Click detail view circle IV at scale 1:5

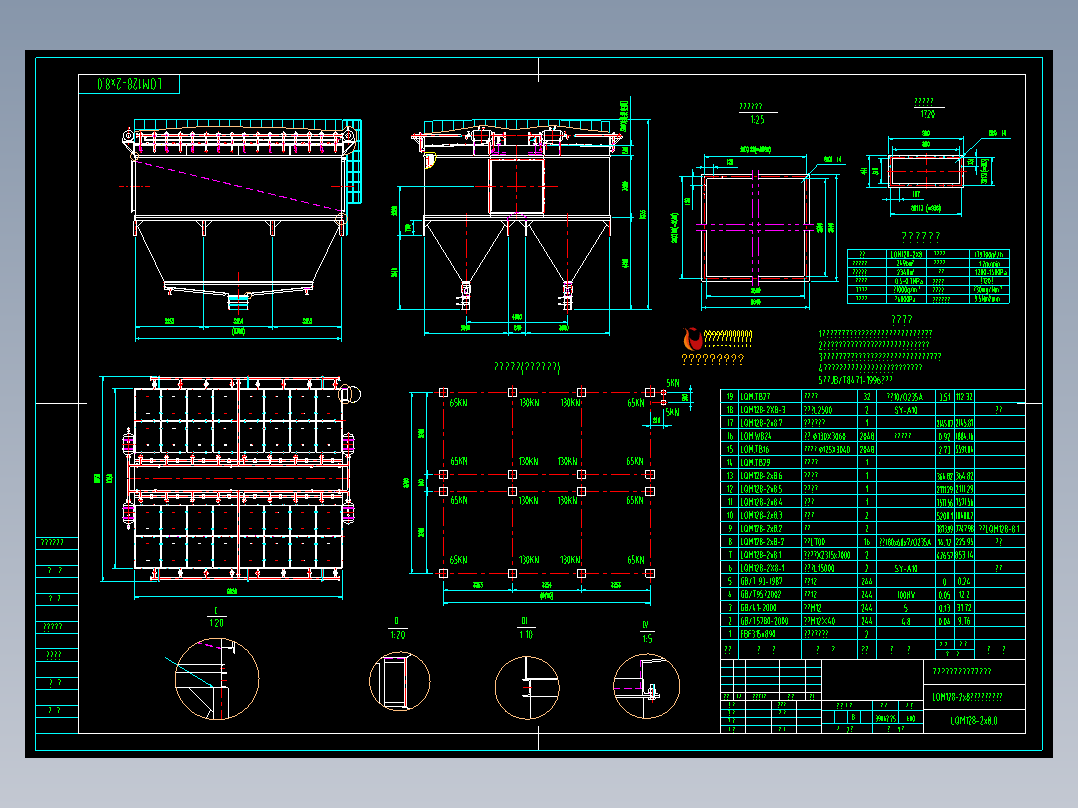pyautogui.click(x=646, y=686)
